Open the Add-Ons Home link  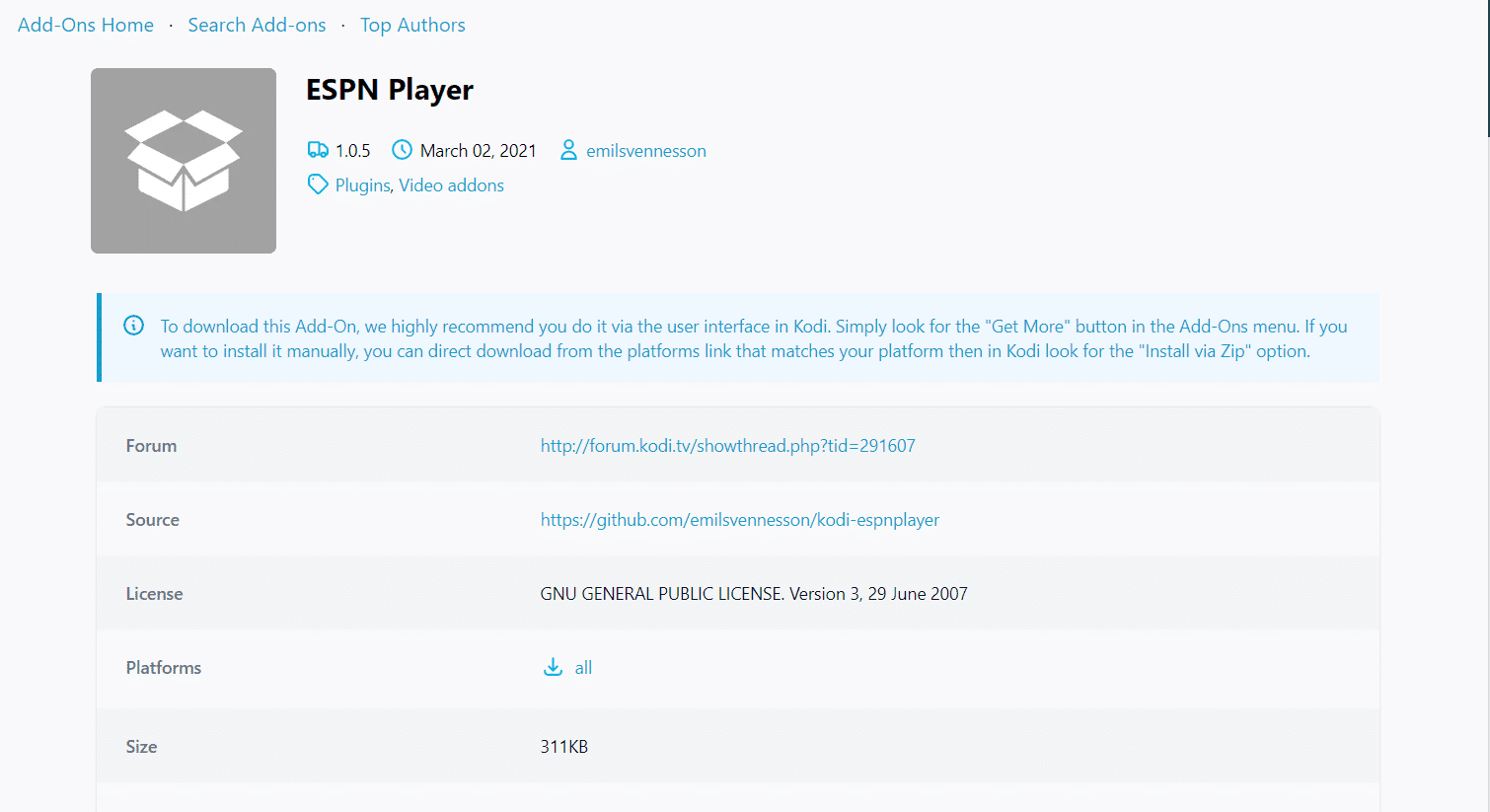(86, 25)
